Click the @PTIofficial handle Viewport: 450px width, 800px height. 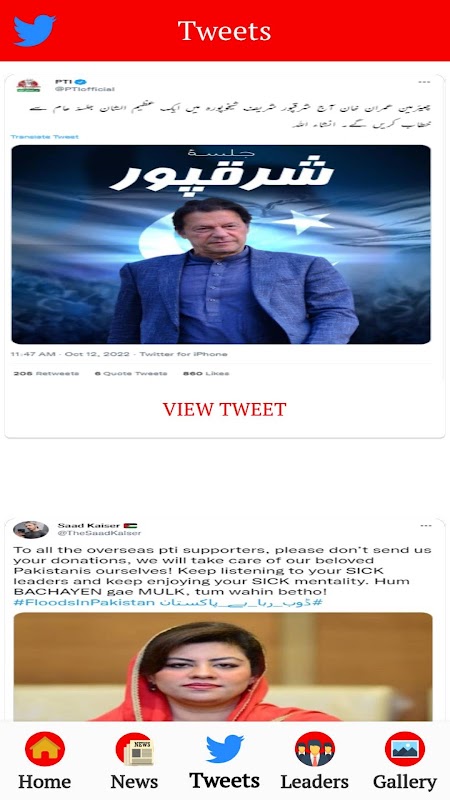(85, 89)
